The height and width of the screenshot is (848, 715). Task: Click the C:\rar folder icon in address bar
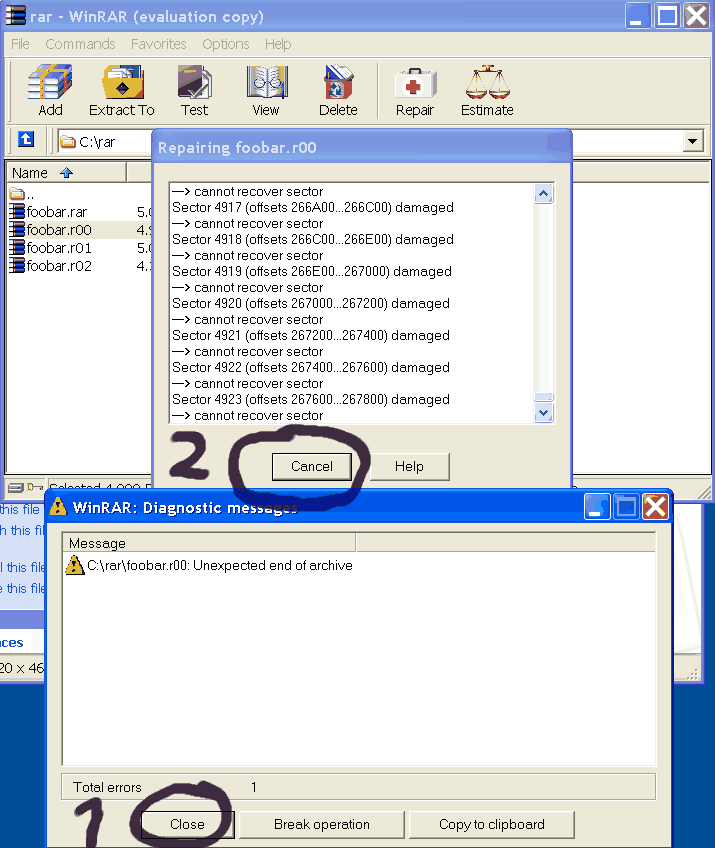pyautogui.click(x=68, y=142)
